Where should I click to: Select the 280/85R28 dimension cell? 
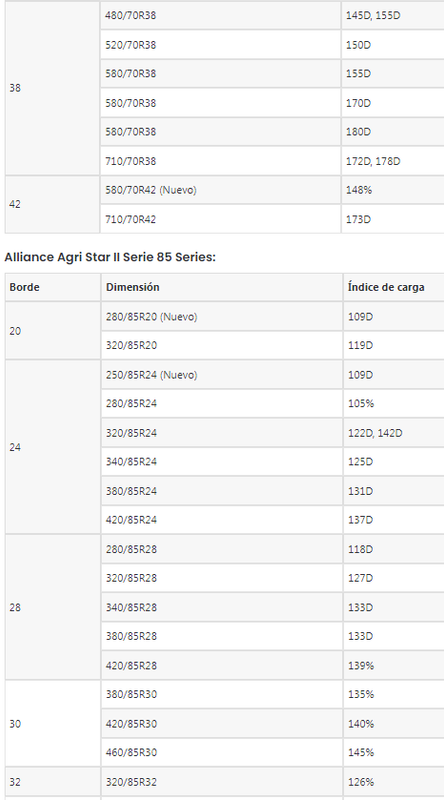click(x=221, y=549)
